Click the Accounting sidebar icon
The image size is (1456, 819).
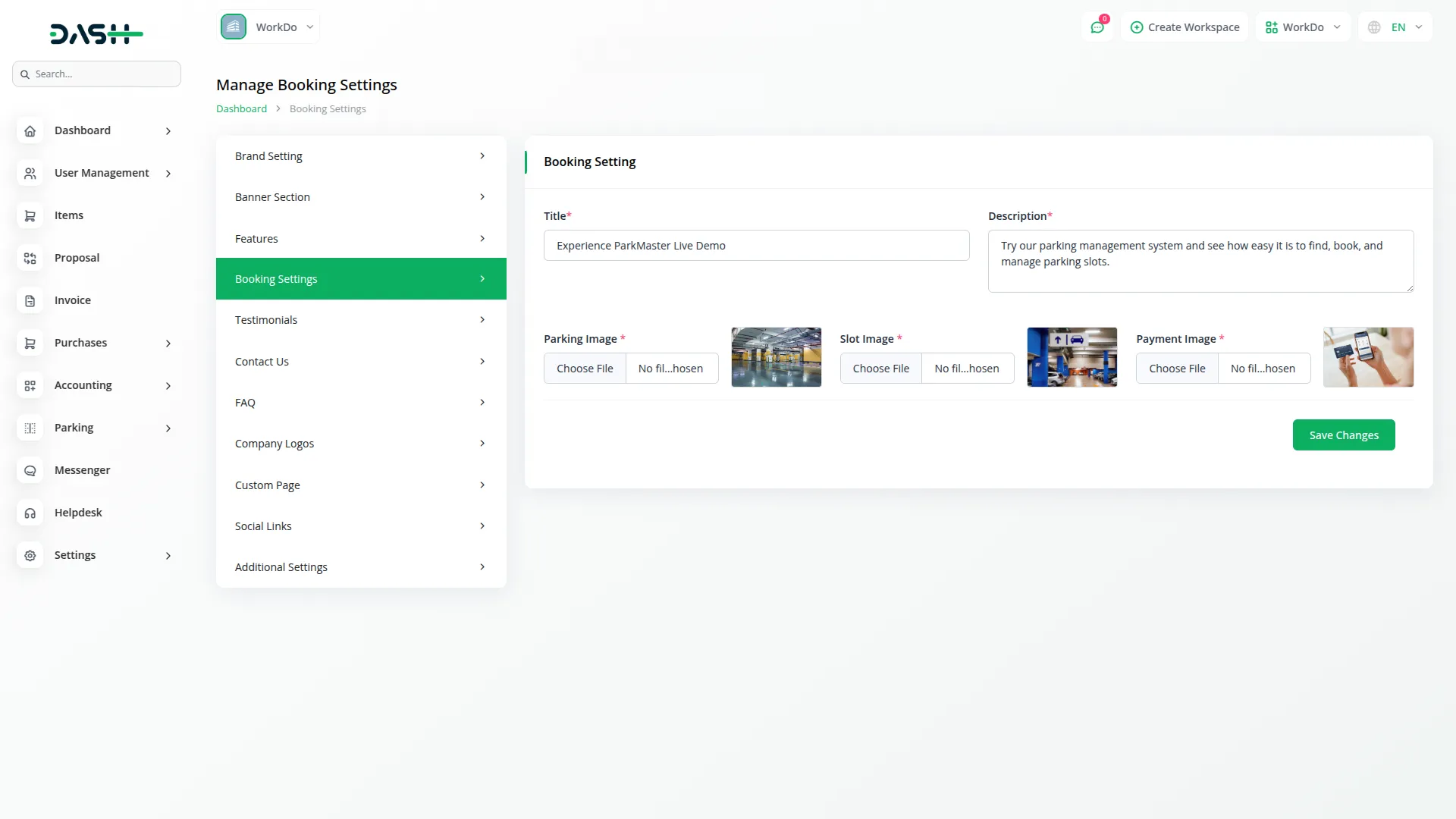point(30,386)
